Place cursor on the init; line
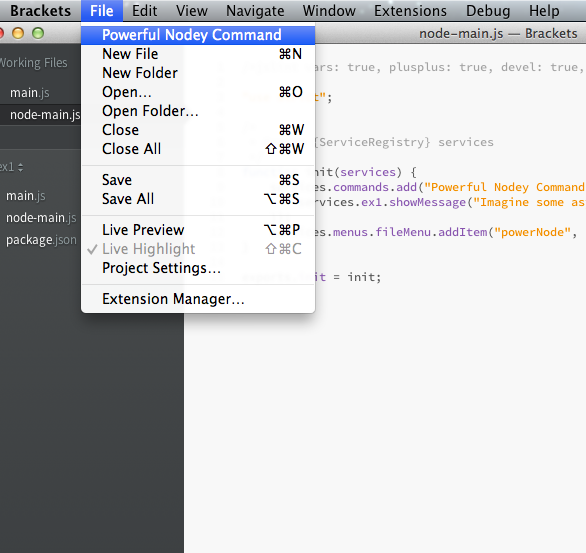 pyautogui.click(x=364, y=277)
